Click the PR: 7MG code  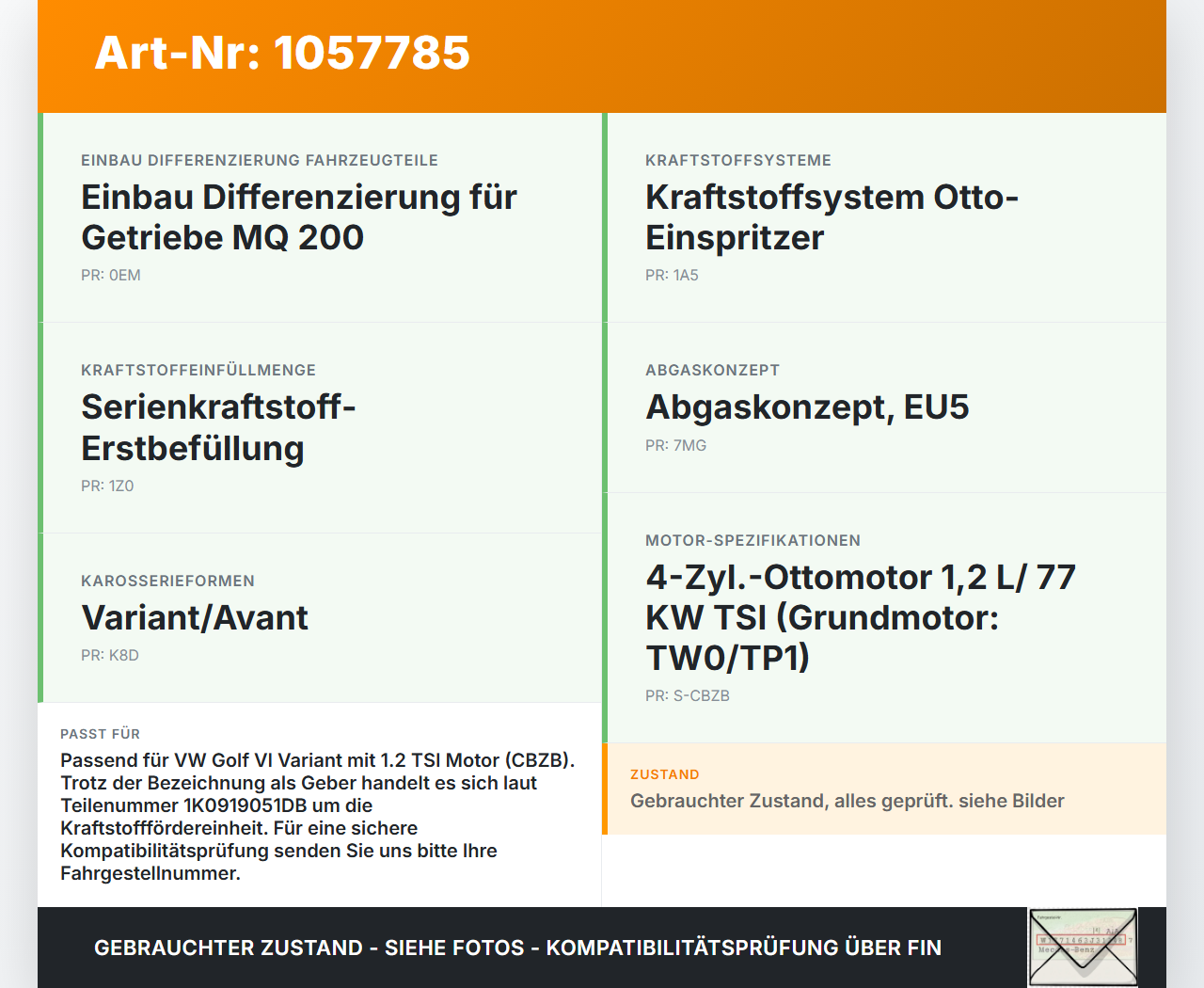tap(675, 446)
